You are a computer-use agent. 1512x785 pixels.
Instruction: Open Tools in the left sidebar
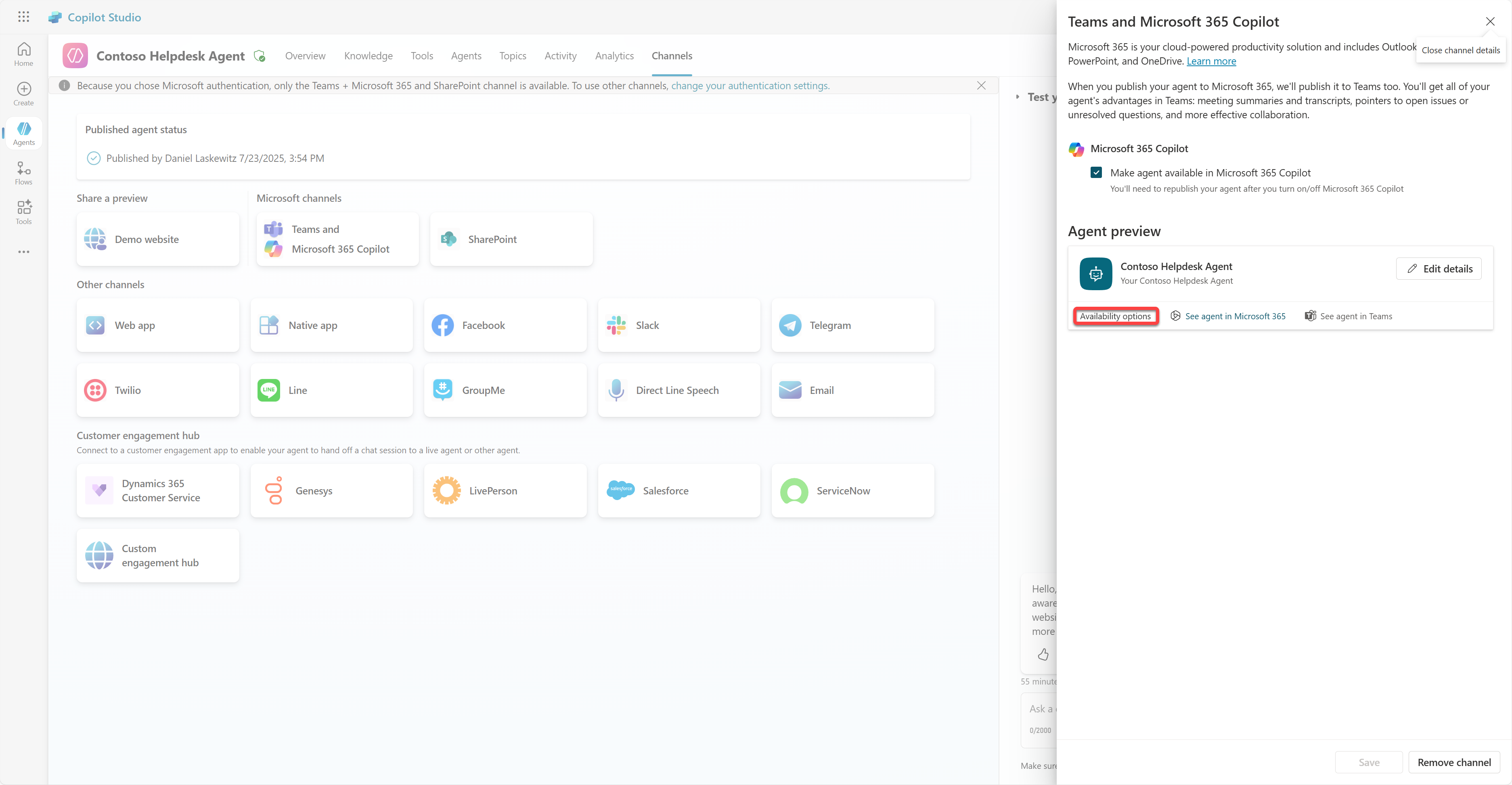pyautogui.click(x=23, y=212)
